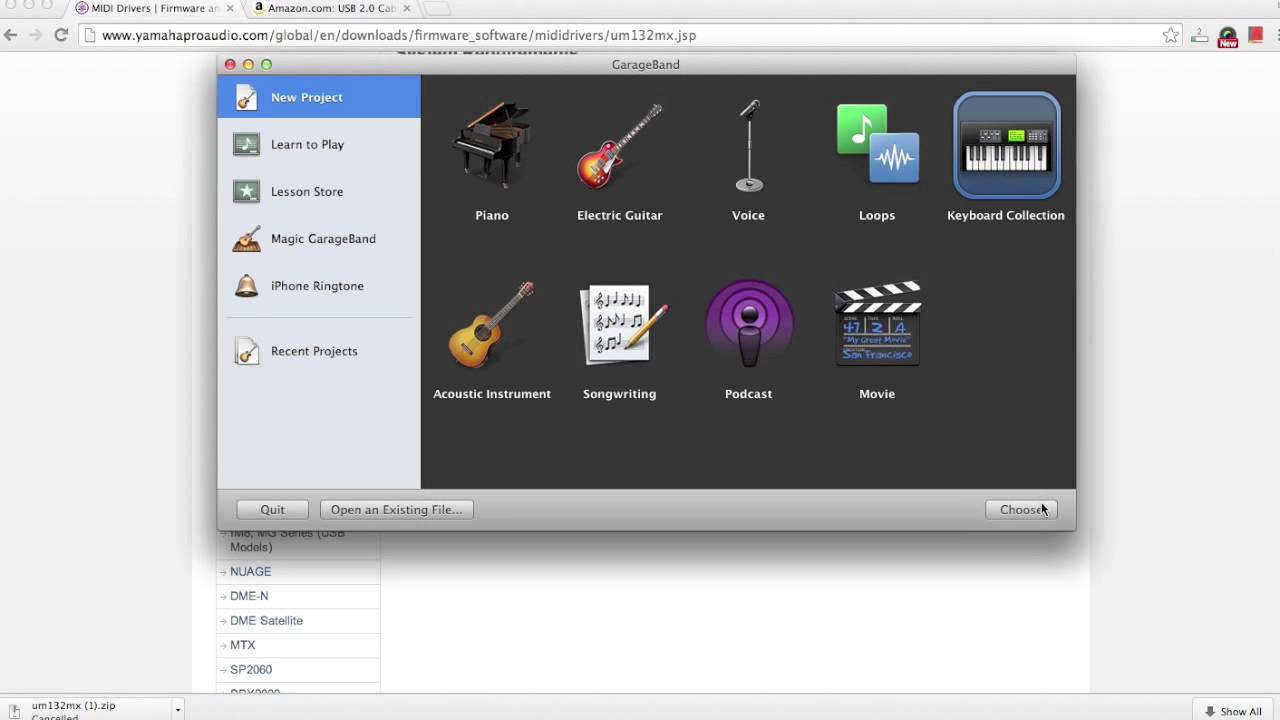This screenshot has height=720, width=1280.
Task: Bookmark page with the star icon
Action: click(1171, 35)
